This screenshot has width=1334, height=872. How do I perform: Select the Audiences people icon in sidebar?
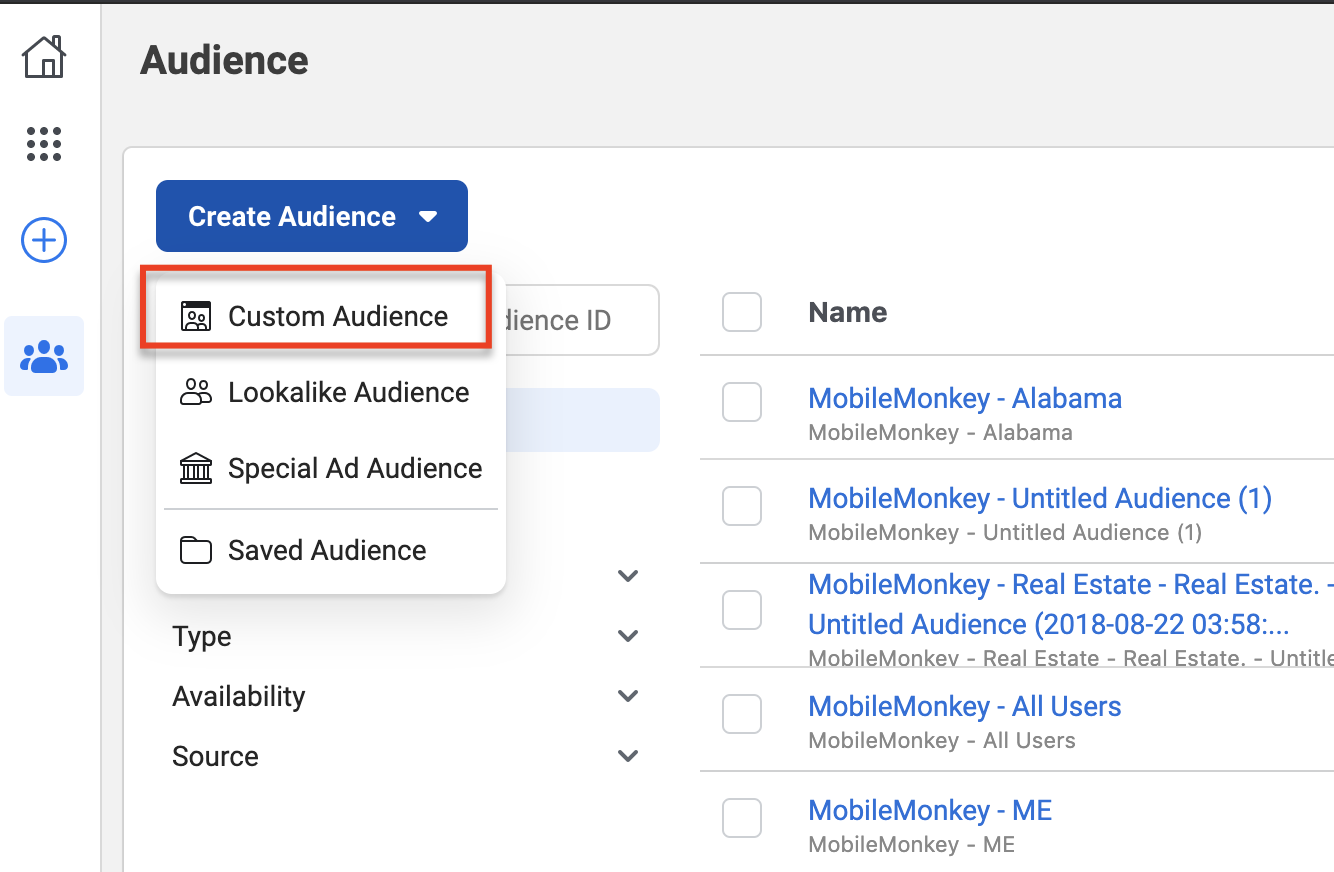click(x=44, y=356)
